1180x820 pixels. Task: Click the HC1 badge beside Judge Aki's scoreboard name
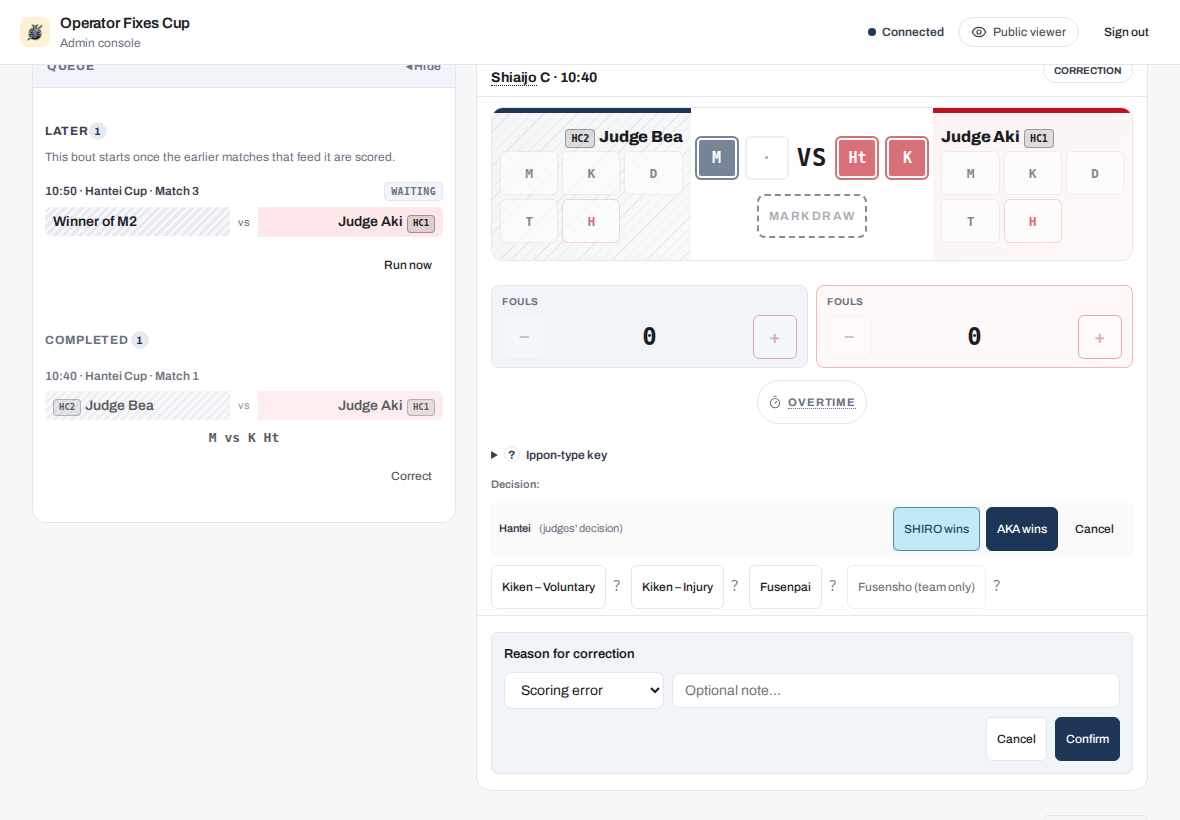point(1039,138)
